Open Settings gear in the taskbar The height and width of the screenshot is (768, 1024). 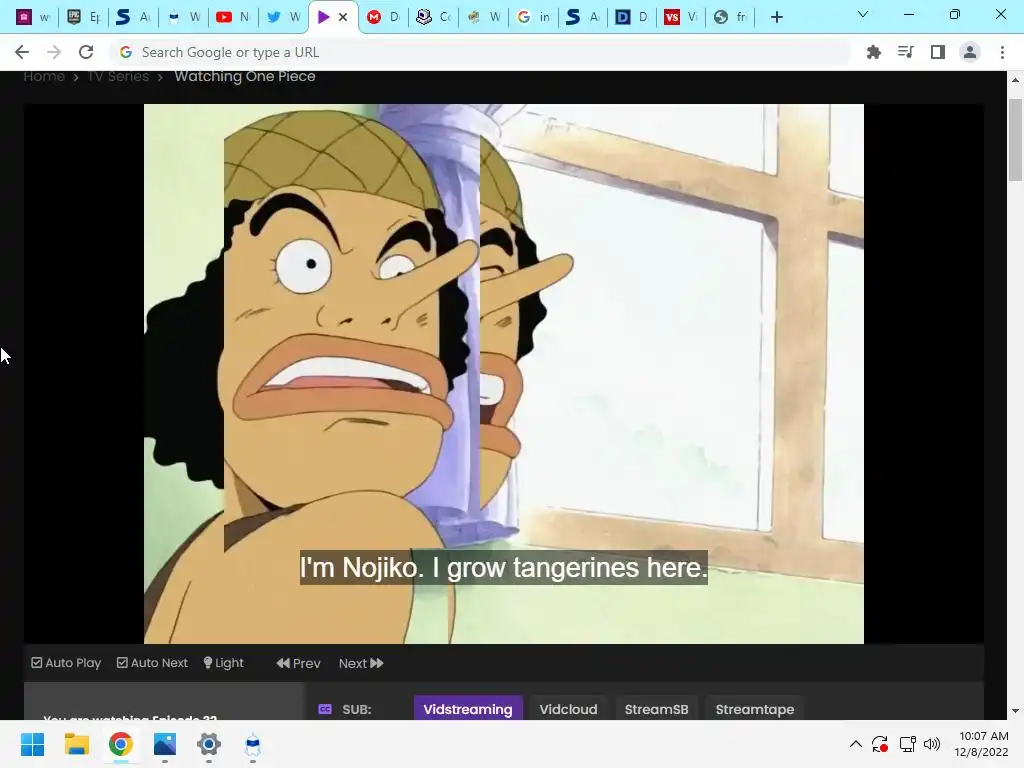[x=208, y=744]
